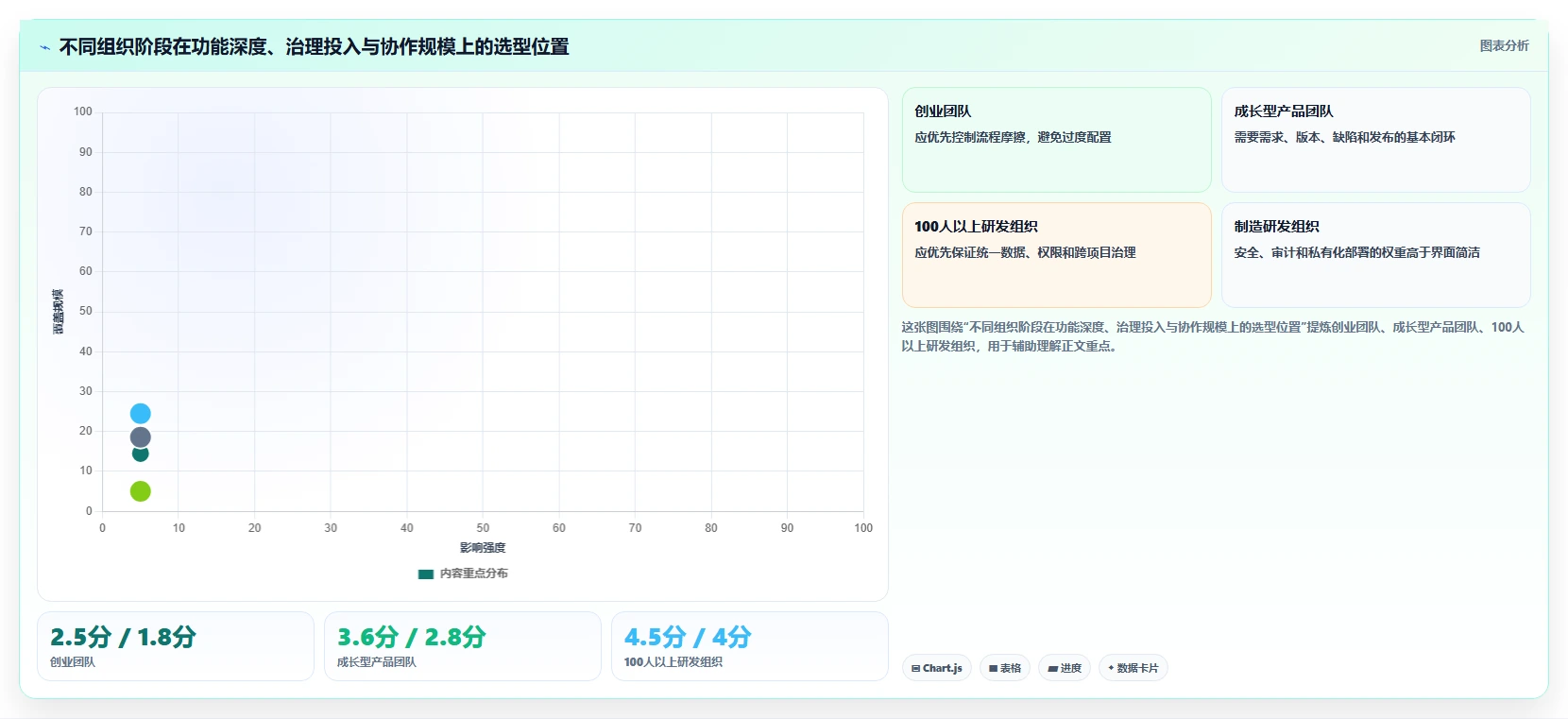
Task: Open the 成长型产品团队 insight card
Action: (x=1376, y=140)
